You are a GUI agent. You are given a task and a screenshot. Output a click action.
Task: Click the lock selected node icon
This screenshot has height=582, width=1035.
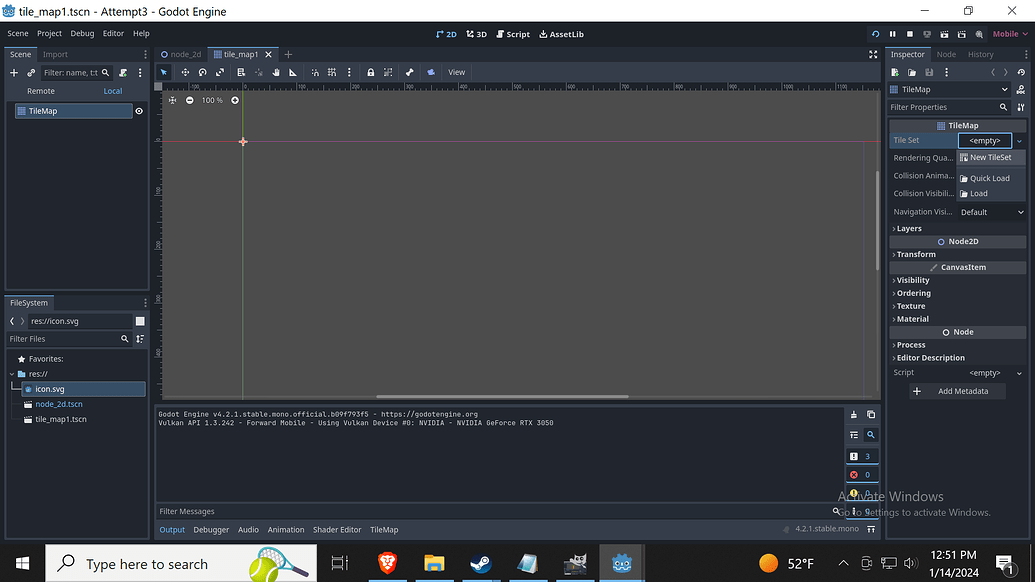click(x=371, y=72)
